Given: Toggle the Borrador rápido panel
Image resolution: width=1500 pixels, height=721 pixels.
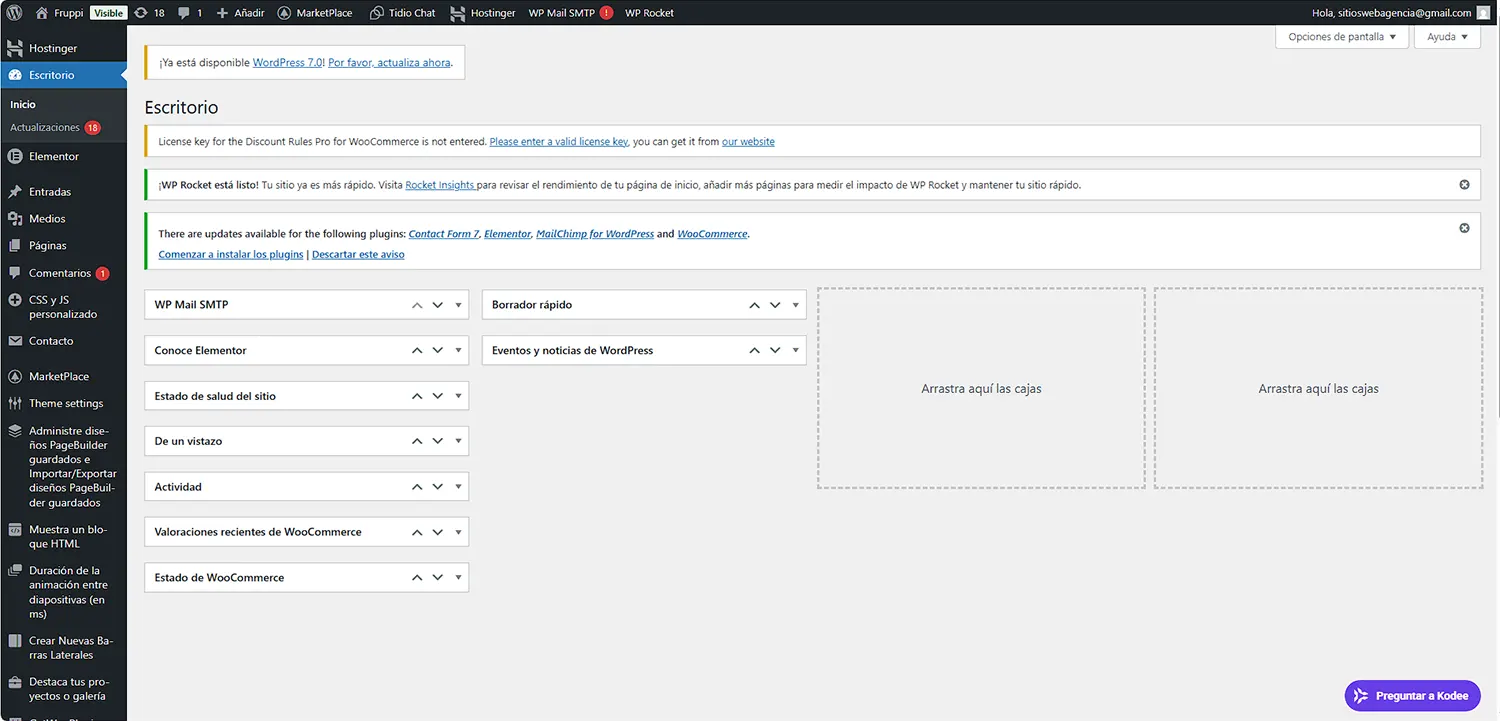Looking at the screenshot, I should click(x=796, y=305).
